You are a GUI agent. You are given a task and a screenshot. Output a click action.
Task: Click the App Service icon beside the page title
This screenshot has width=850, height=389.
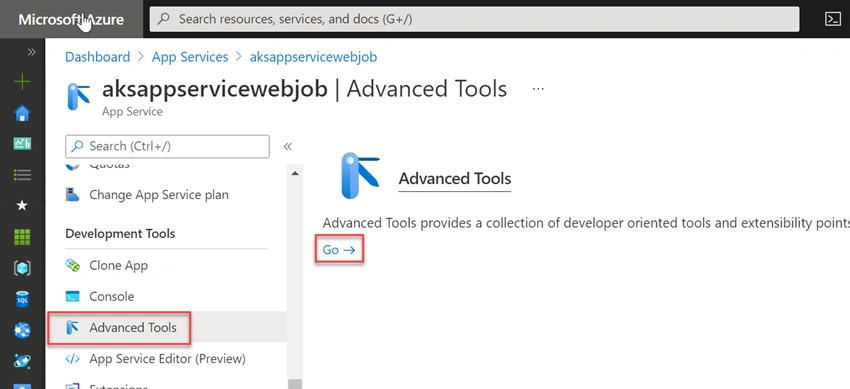coord(79,96)
